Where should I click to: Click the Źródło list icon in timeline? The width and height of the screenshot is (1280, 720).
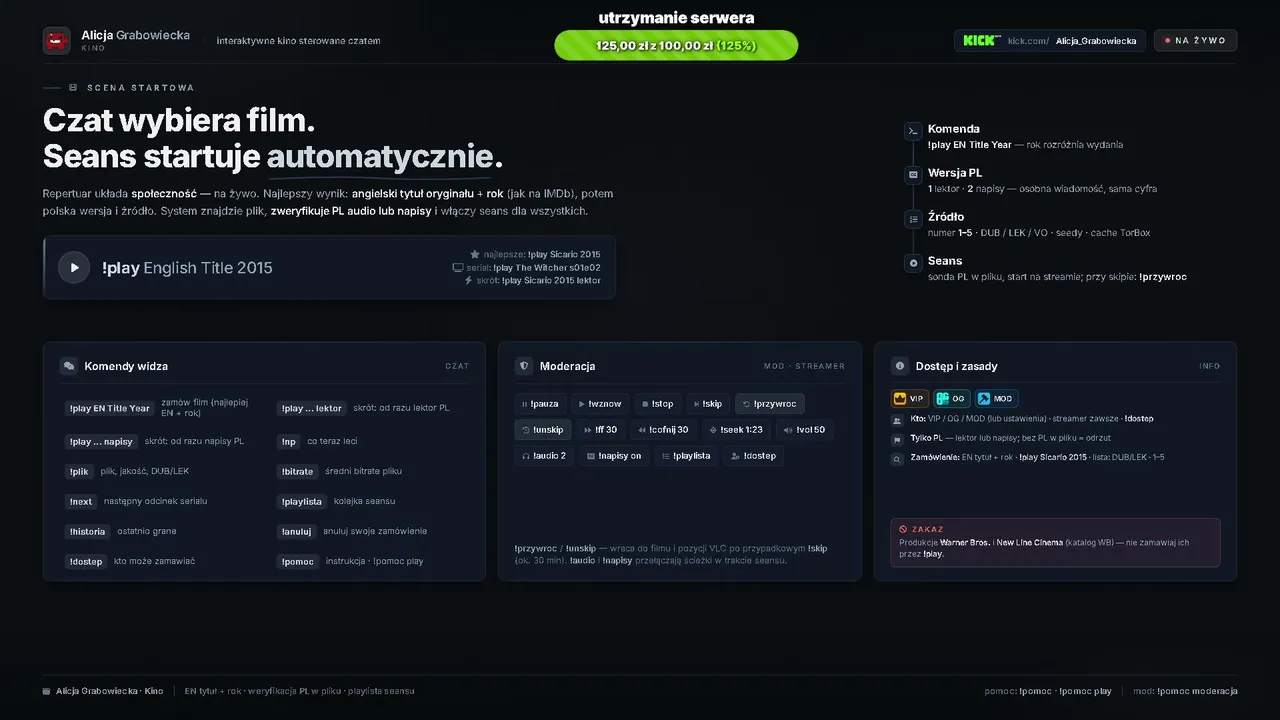point(913,218)
